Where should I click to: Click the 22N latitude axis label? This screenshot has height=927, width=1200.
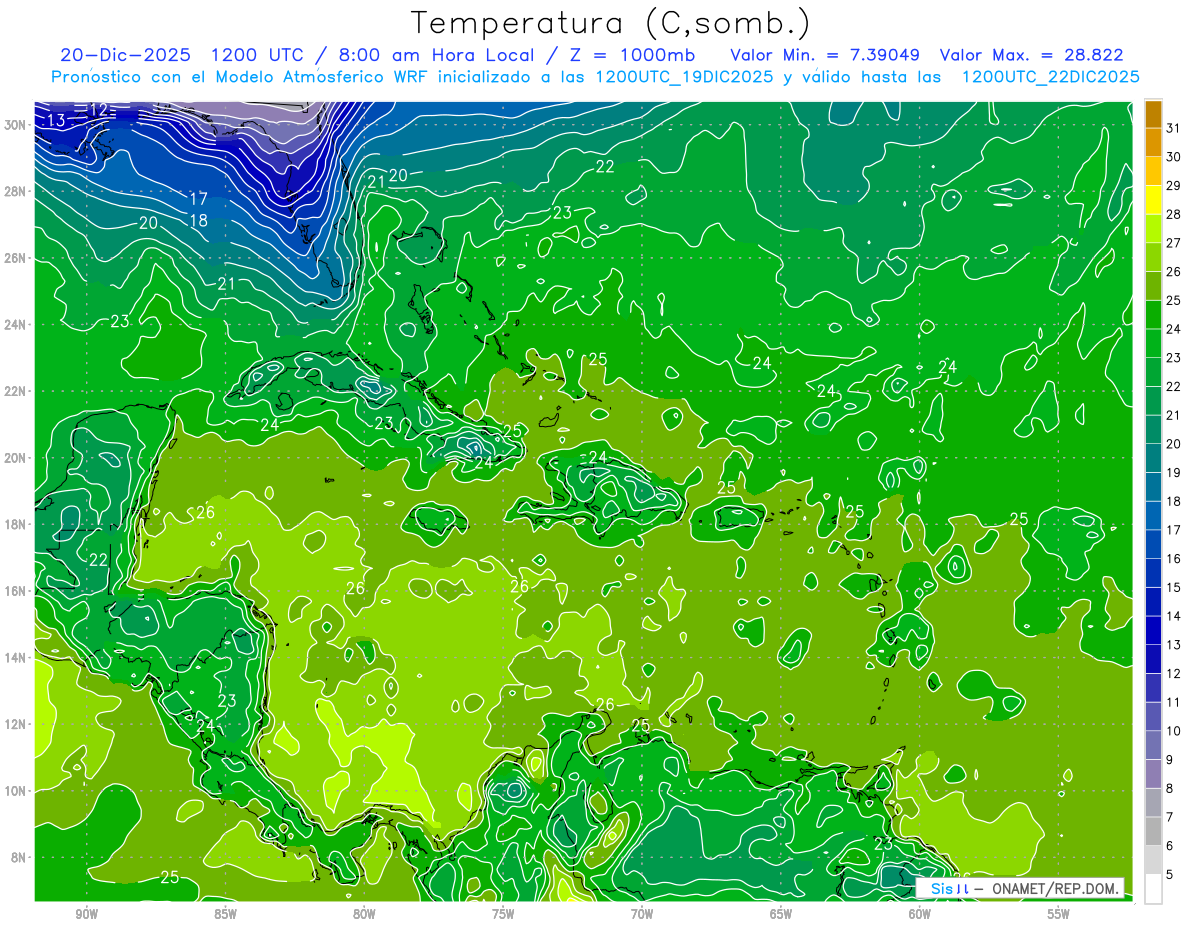(x=14, y=391)
